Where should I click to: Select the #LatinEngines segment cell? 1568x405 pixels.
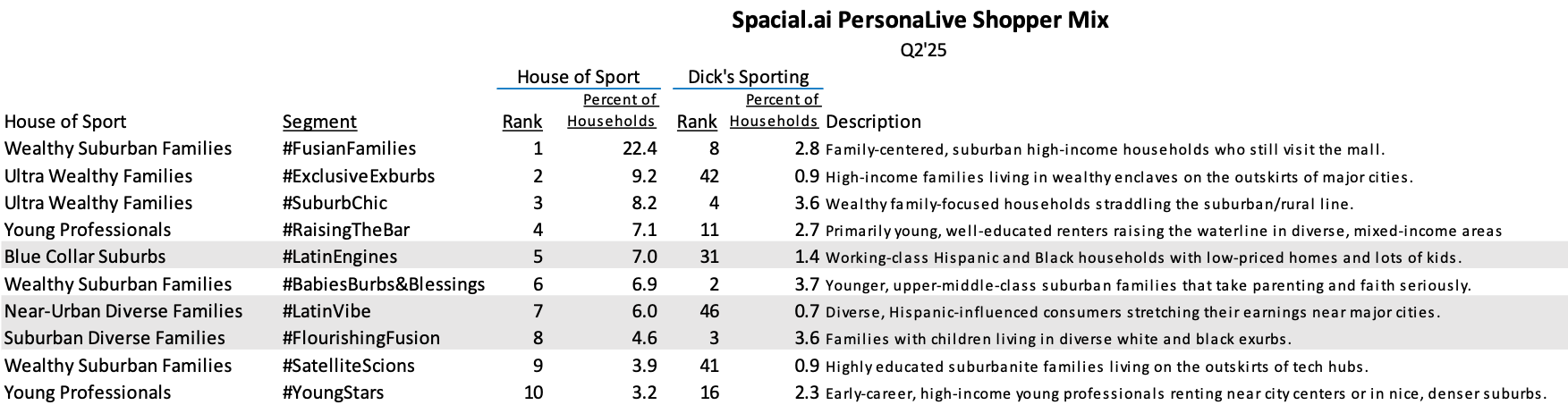tap(340, 257)
